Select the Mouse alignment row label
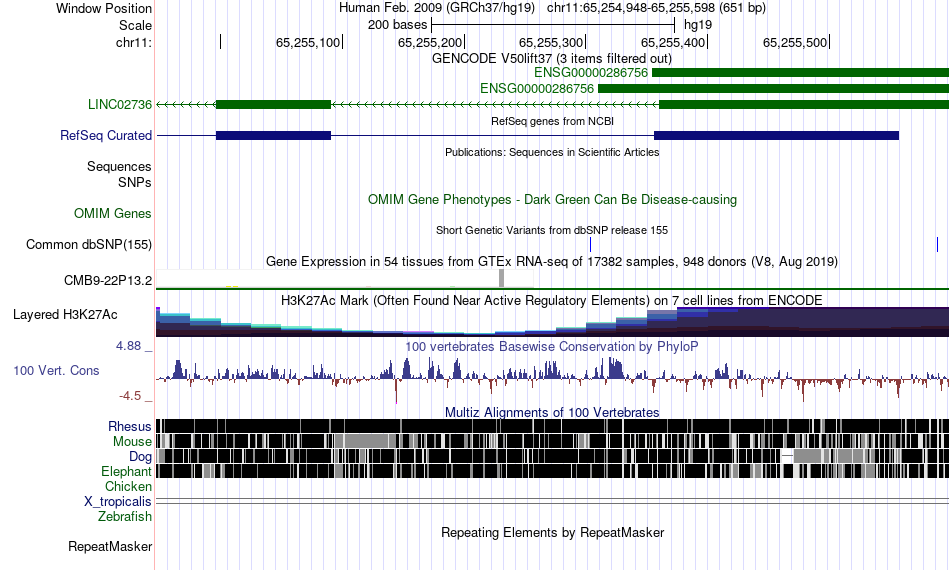The height and width of the screenshot is (570, 950). click(x=132, y=442)
